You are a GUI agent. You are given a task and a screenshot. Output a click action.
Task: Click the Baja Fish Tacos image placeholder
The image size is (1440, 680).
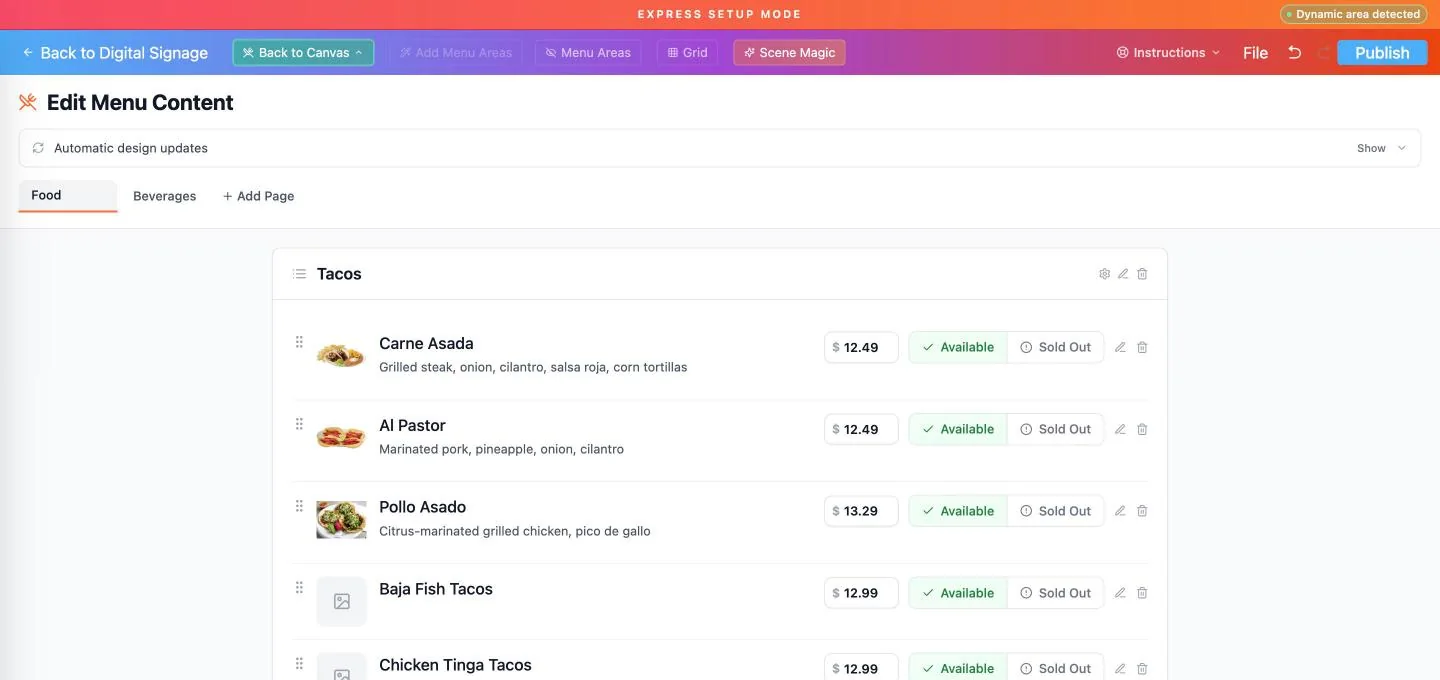342,602
